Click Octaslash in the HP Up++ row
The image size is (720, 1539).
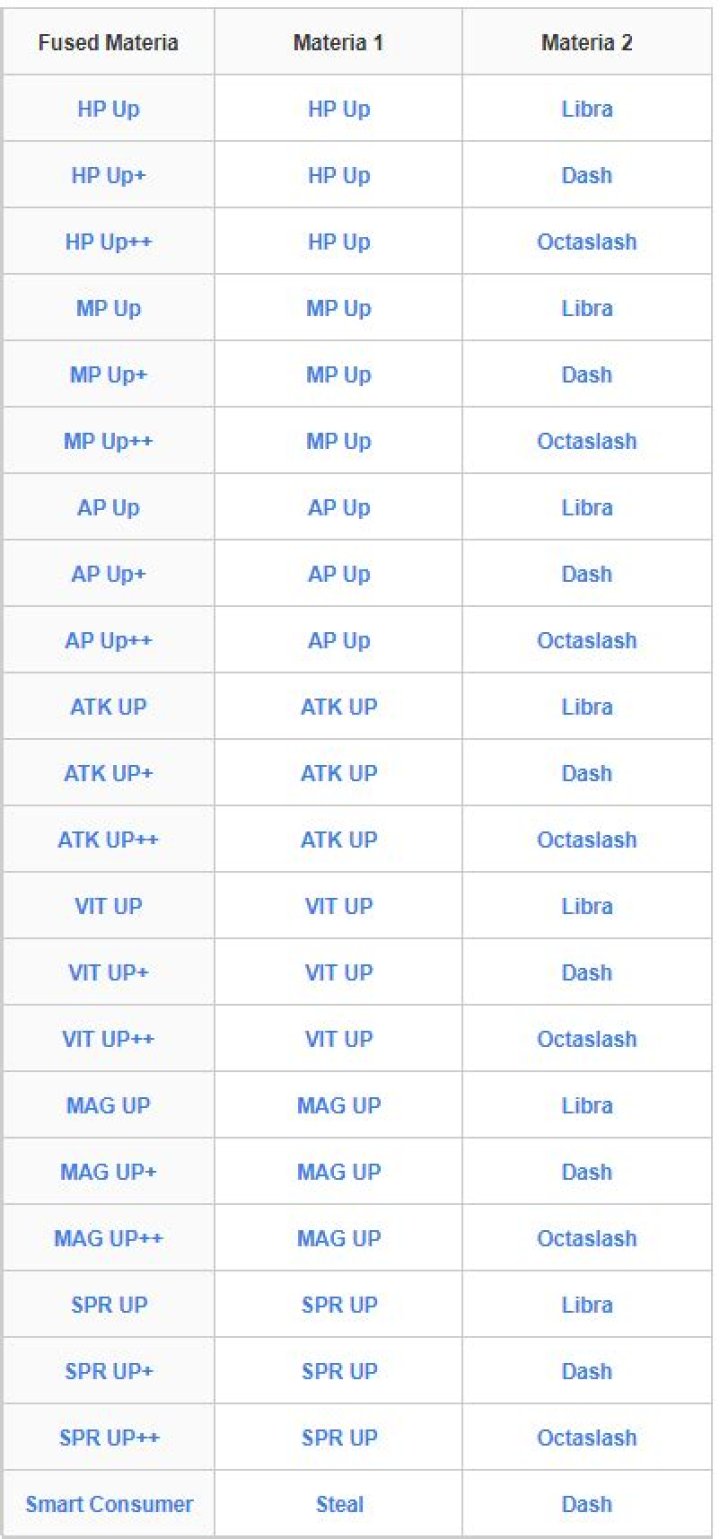pos(587,241)
